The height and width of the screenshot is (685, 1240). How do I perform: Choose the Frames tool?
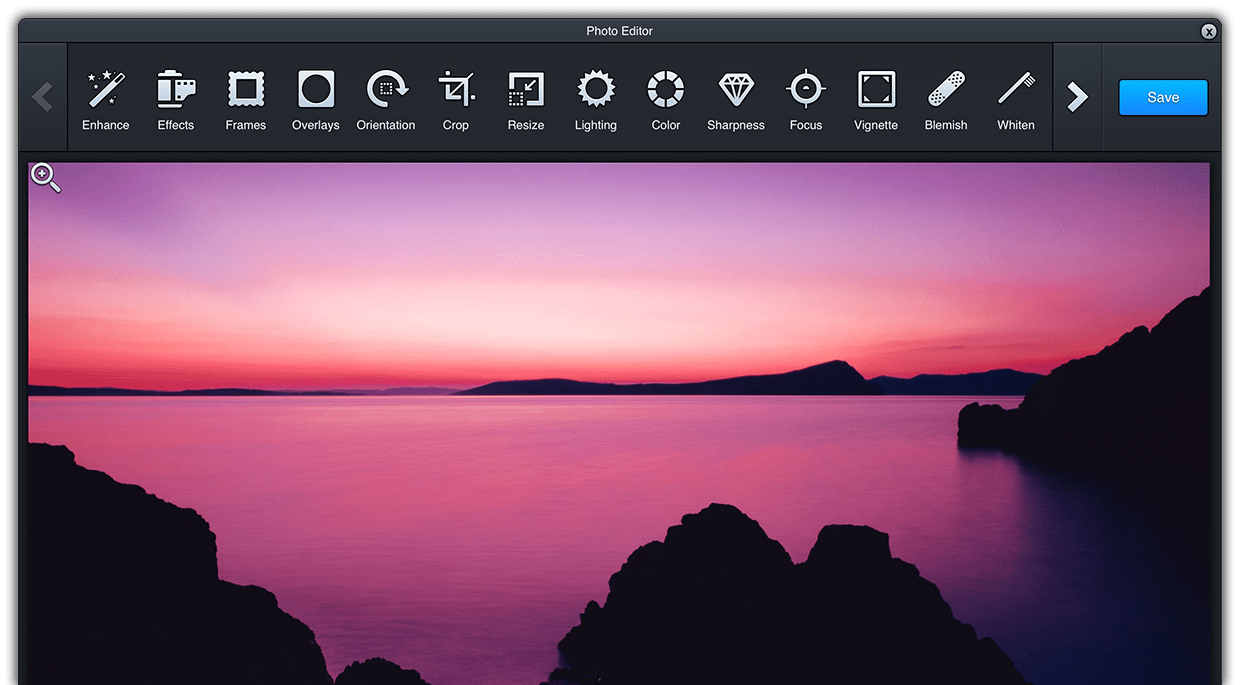pyautogui.click(x=246, y=98)
